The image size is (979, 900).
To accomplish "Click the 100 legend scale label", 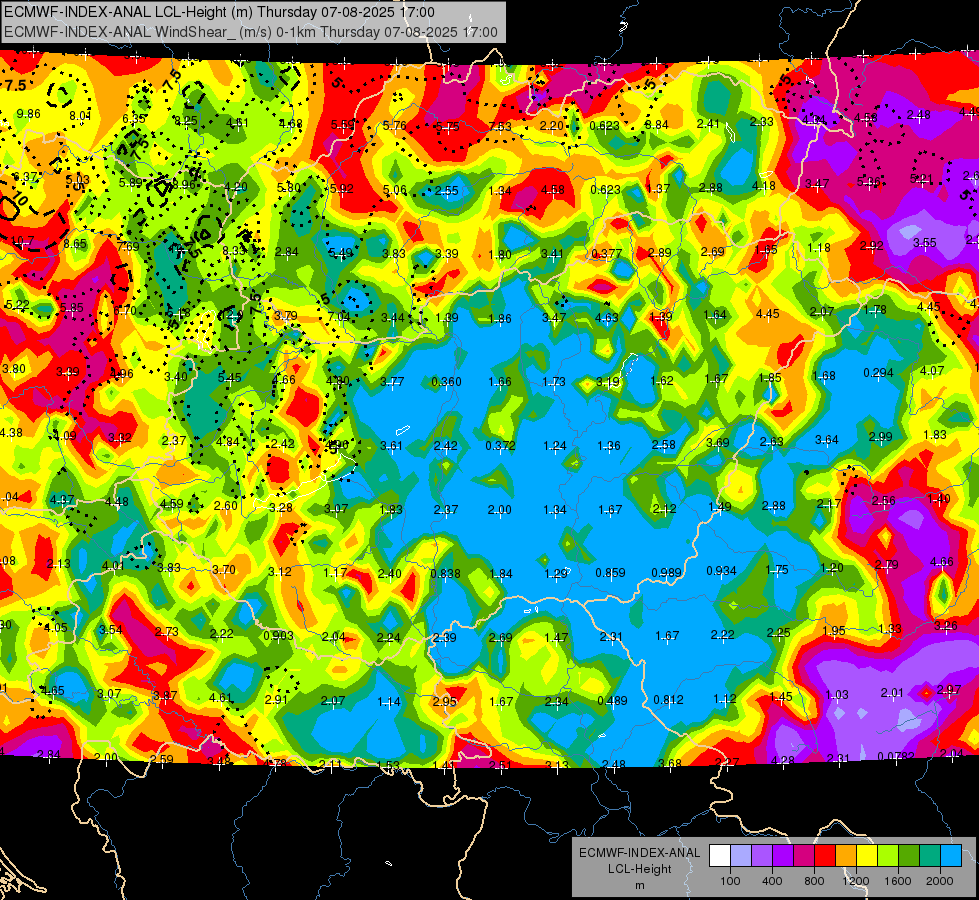I will click(x=730, y=881).
